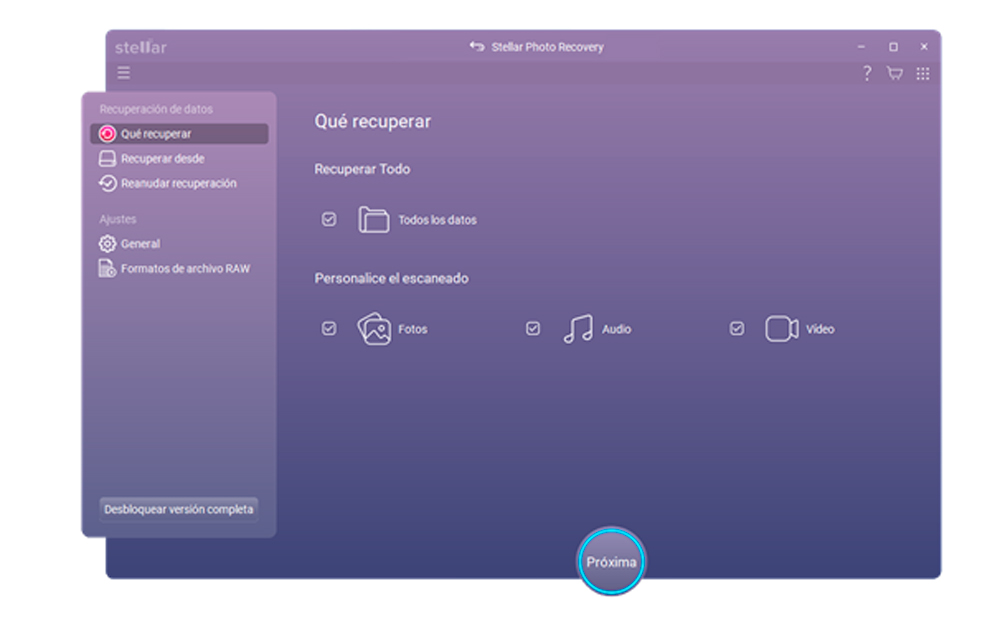
Task: Click the Video label
Action: point(820,329)
